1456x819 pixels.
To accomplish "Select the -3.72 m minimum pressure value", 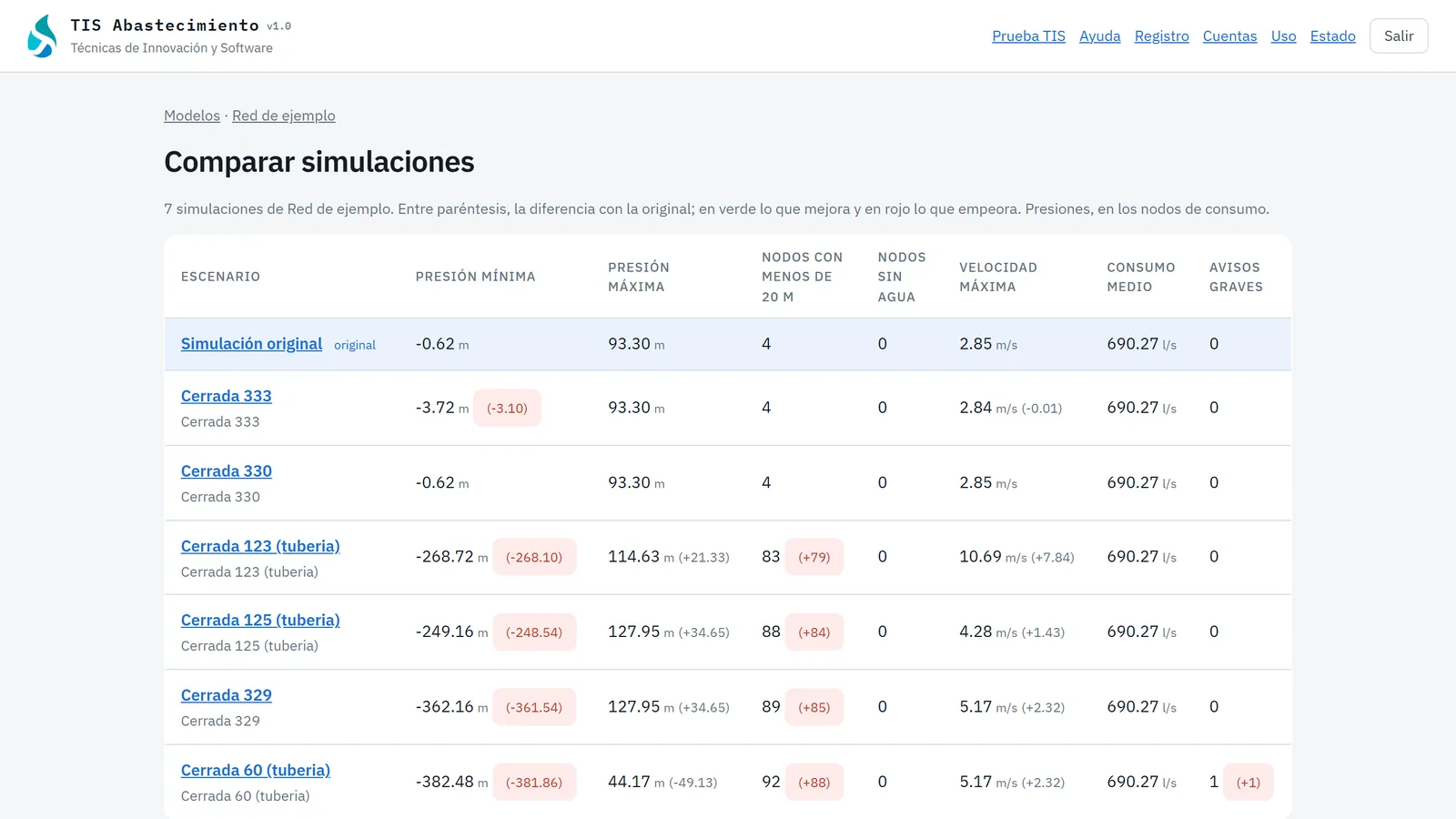I will point(442,408).
